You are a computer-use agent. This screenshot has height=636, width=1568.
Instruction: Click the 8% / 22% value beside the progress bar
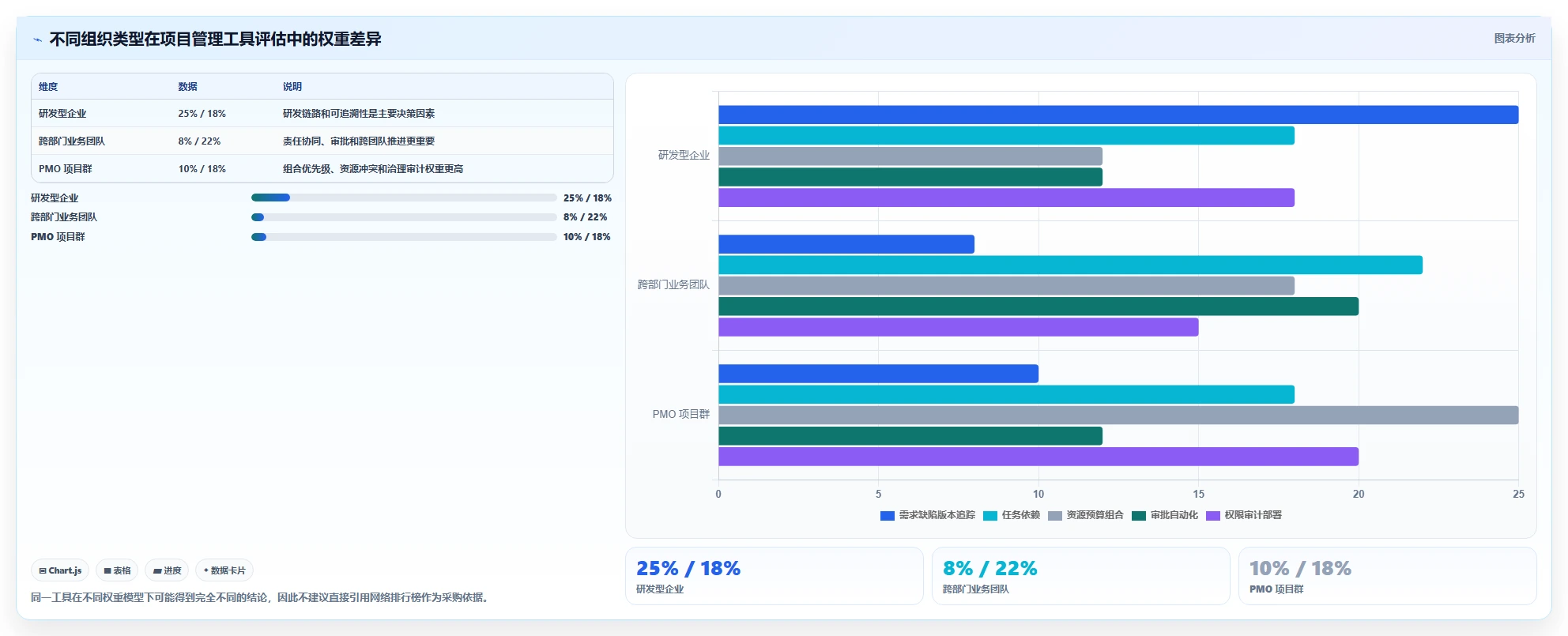tap(585, 217)
